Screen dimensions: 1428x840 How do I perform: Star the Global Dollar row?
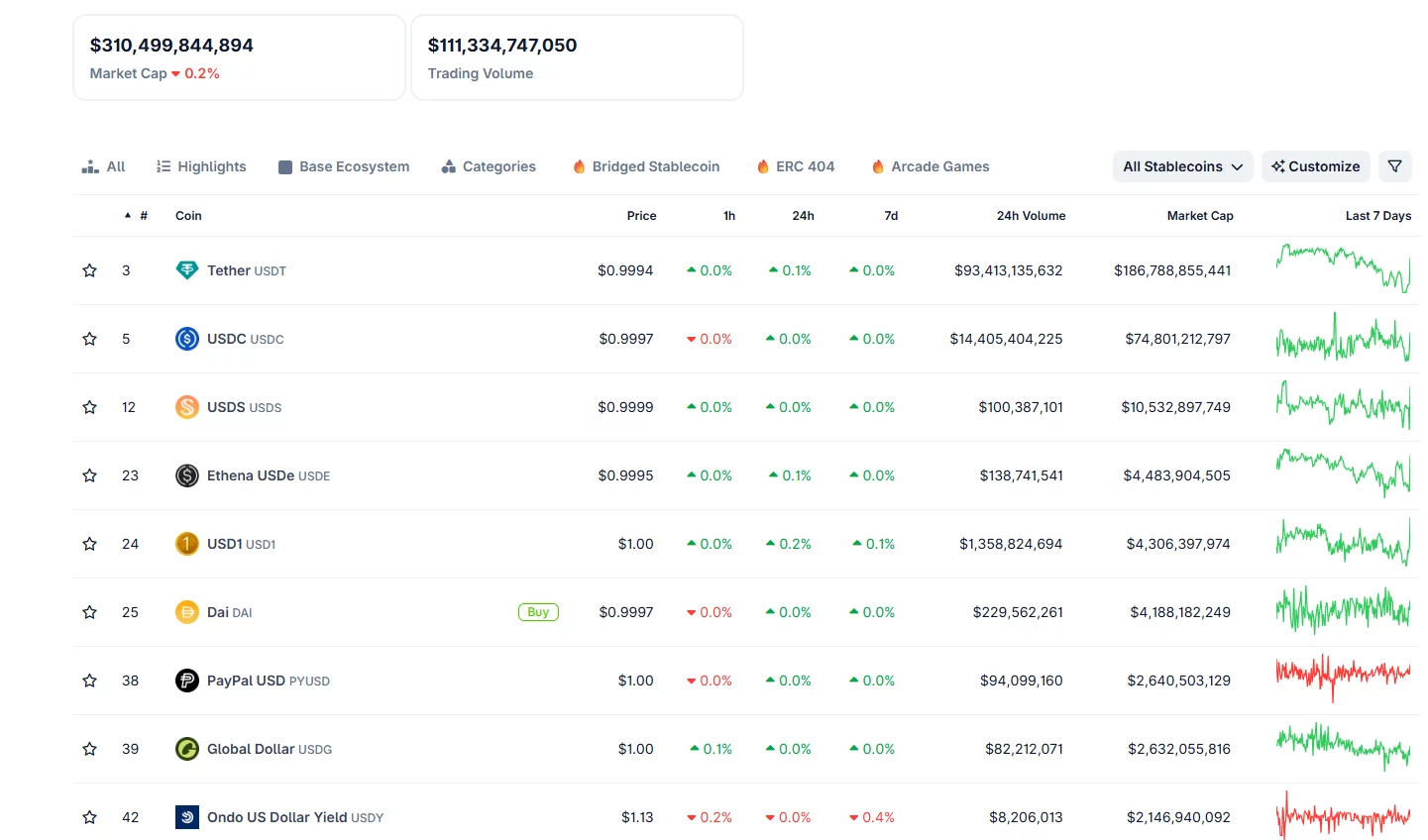[89, 749]
